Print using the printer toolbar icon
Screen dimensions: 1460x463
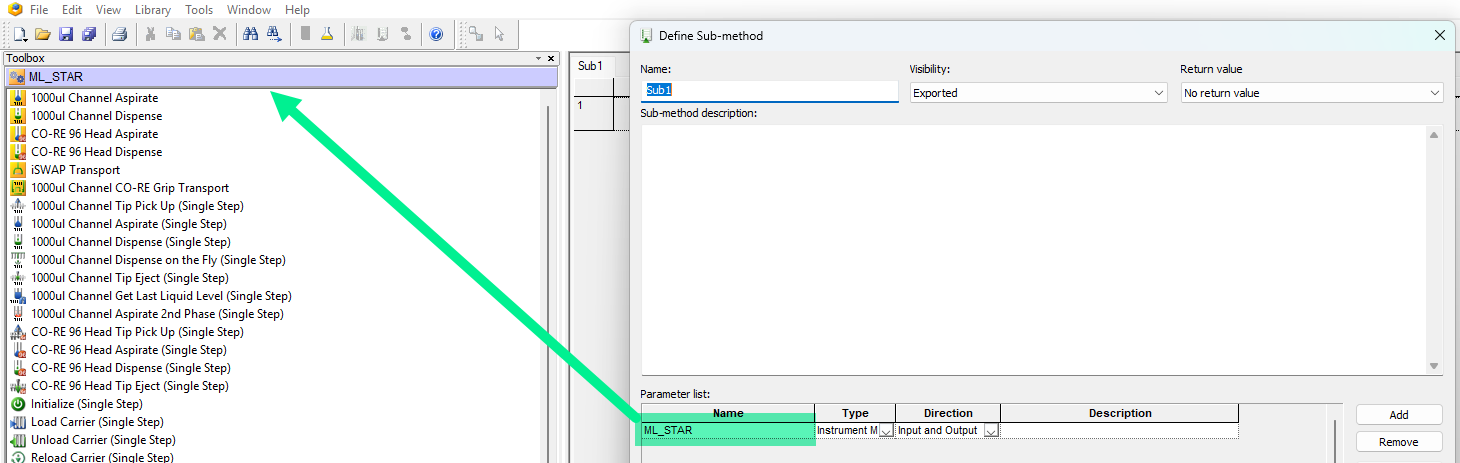119,34
